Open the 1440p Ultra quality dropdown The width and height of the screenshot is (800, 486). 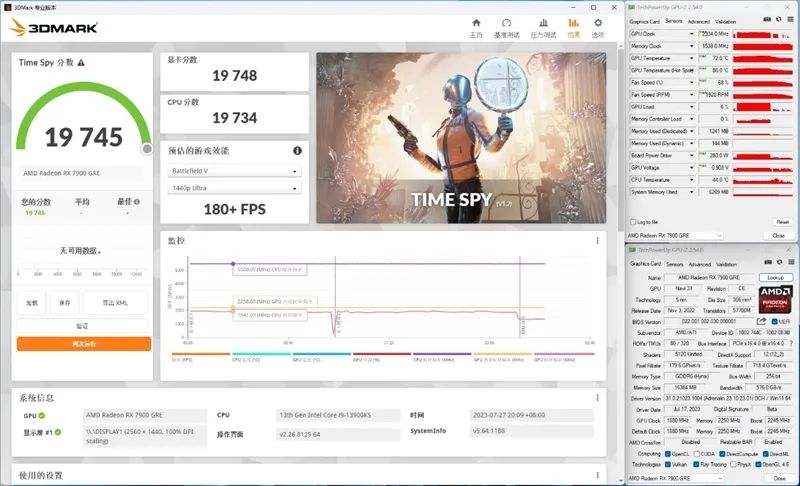point(234,188)
